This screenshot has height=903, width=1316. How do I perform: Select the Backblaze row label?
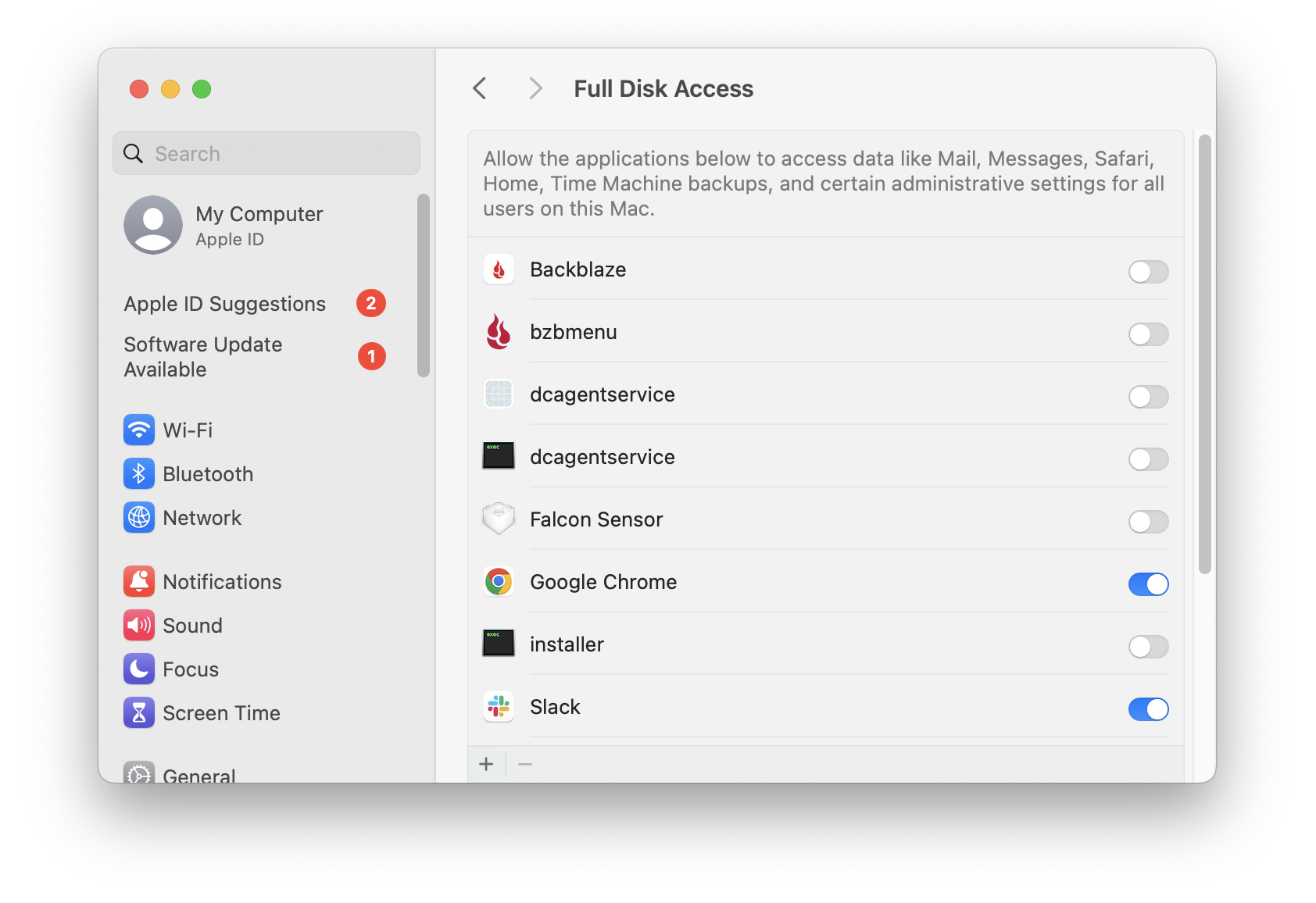578,269
